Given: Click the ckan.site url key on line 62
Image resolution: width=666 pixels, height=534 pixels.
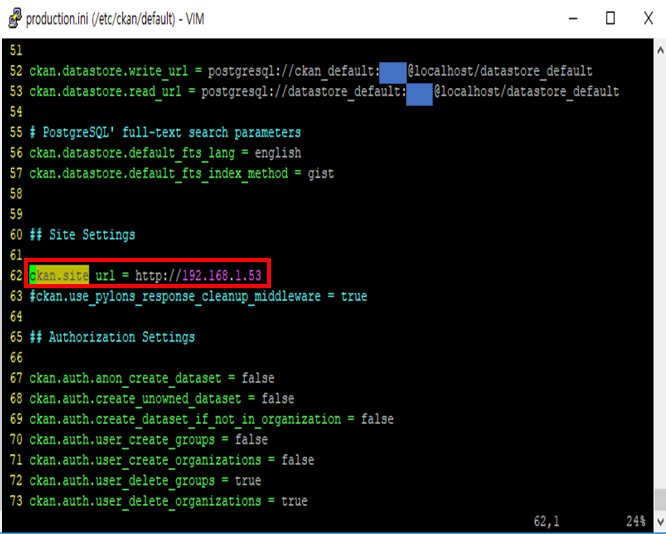Looking at the screenshot, I should pos(72,276).
